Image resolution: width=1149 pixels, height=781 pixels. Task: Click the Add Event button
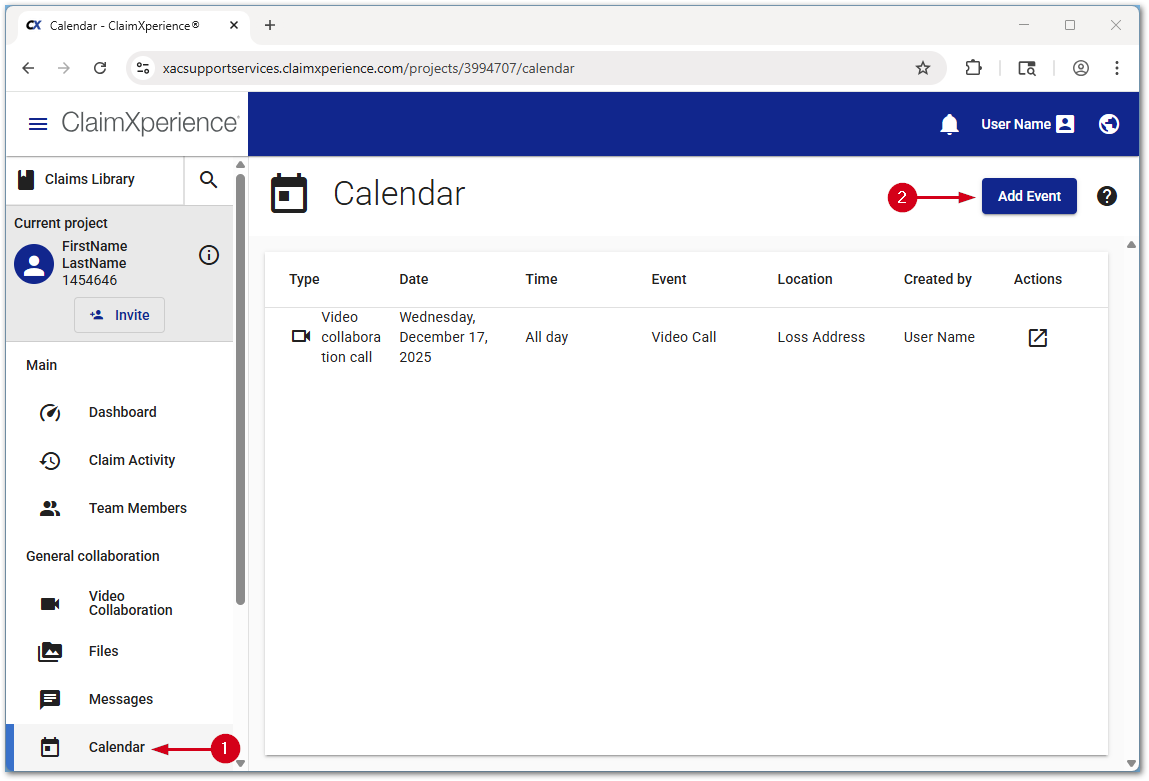1029,196
